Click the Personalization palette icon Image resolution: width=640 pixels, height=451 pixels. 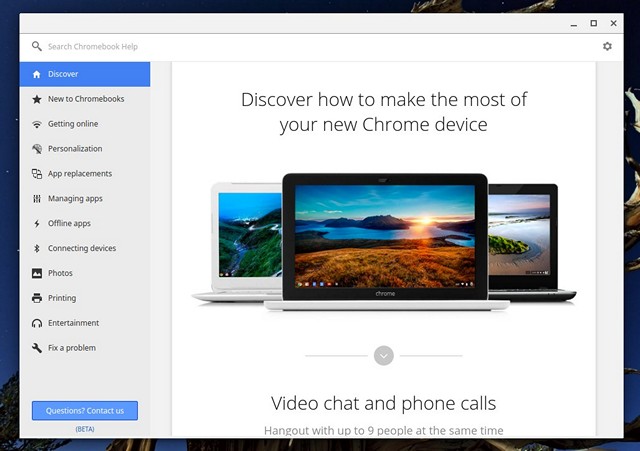tap(37, 149)
